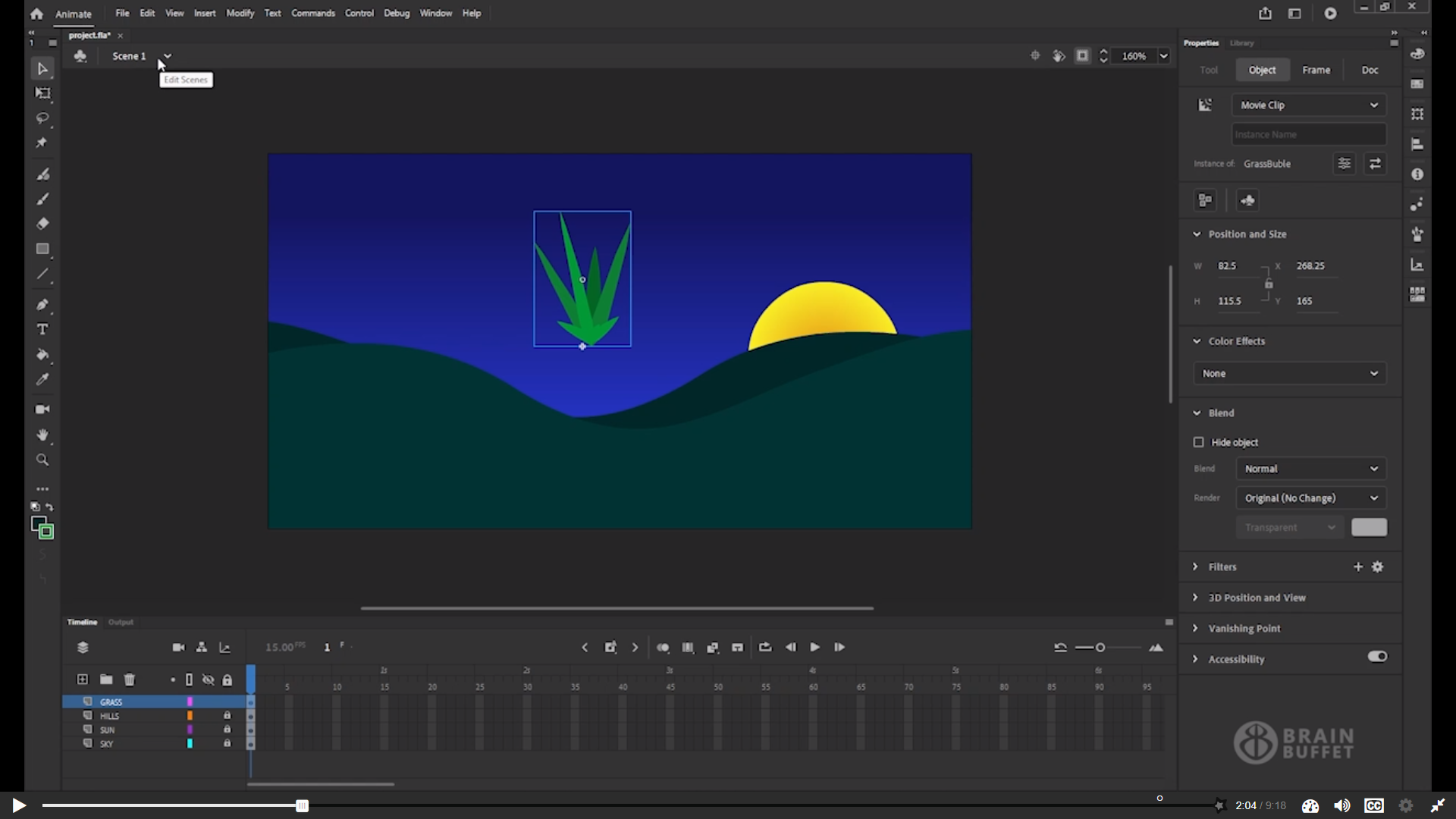Switch to the Frame properties tab
Viewport: 1456px width, 819px height.
(x=1316, y=70)
